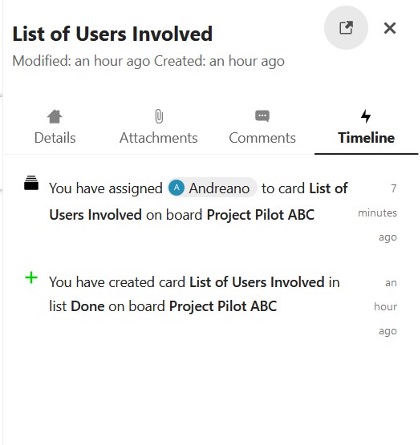
Task: Click the 7 minutes ago timestamp
Action: [x=378, y=213]
